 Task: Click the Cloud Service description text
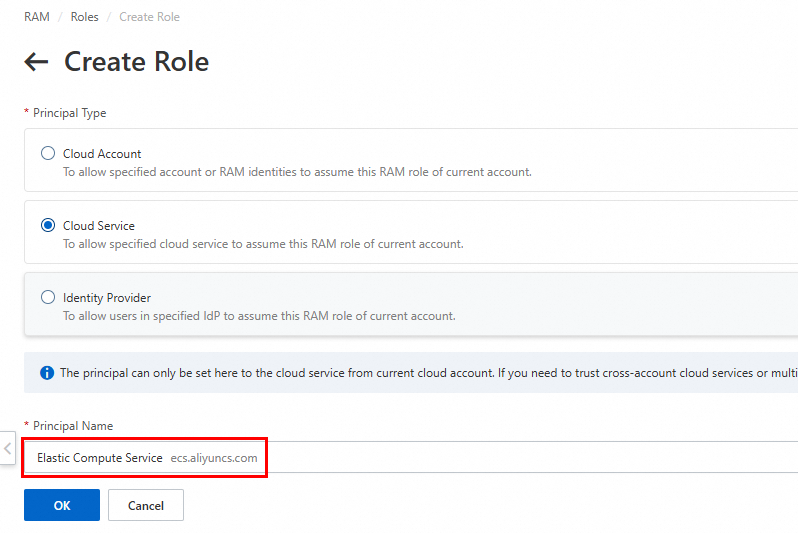[x=263, y=244]
